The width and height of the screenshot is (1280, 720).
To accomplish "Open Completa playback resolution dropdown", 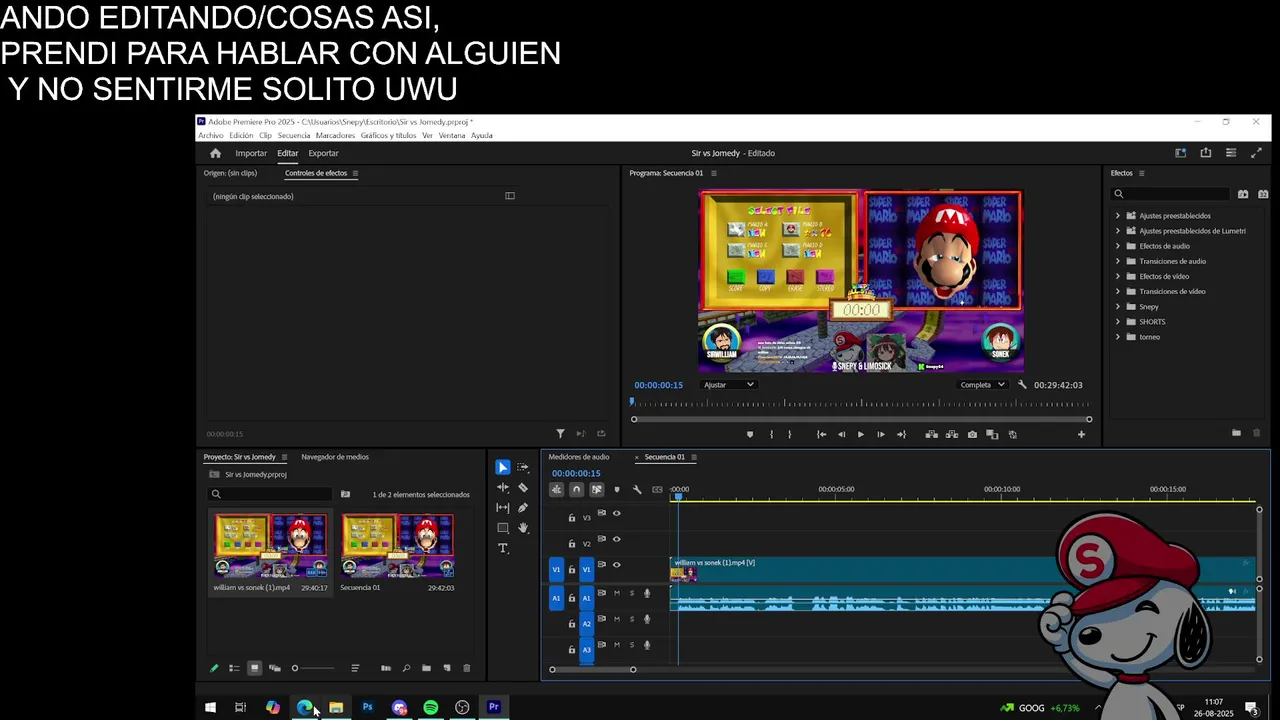I will [982, 385].
